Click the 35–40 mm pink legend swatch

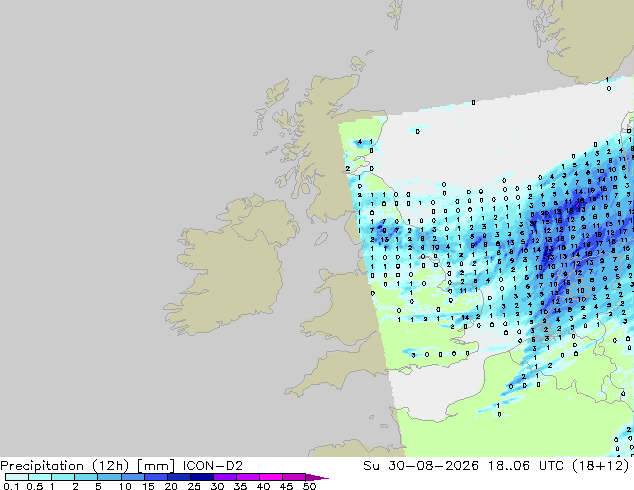point(248,477)
